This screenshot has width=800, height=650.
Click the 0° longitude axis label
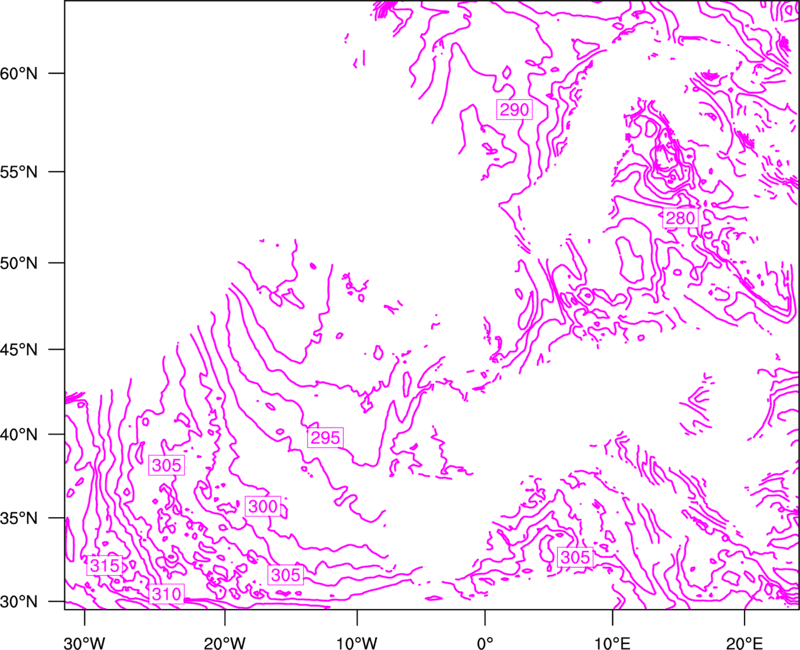click(x=485, y=643)
